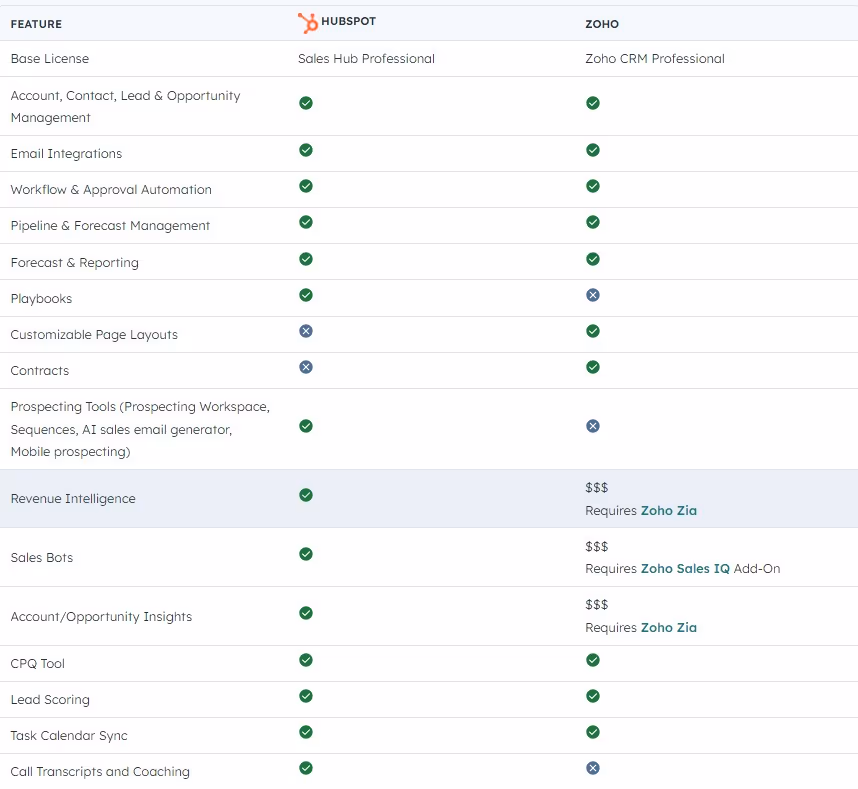Click HubSpot checkmark in Forecast & Reporting row
The image size is (858, 789).
[x=306, y=259]
